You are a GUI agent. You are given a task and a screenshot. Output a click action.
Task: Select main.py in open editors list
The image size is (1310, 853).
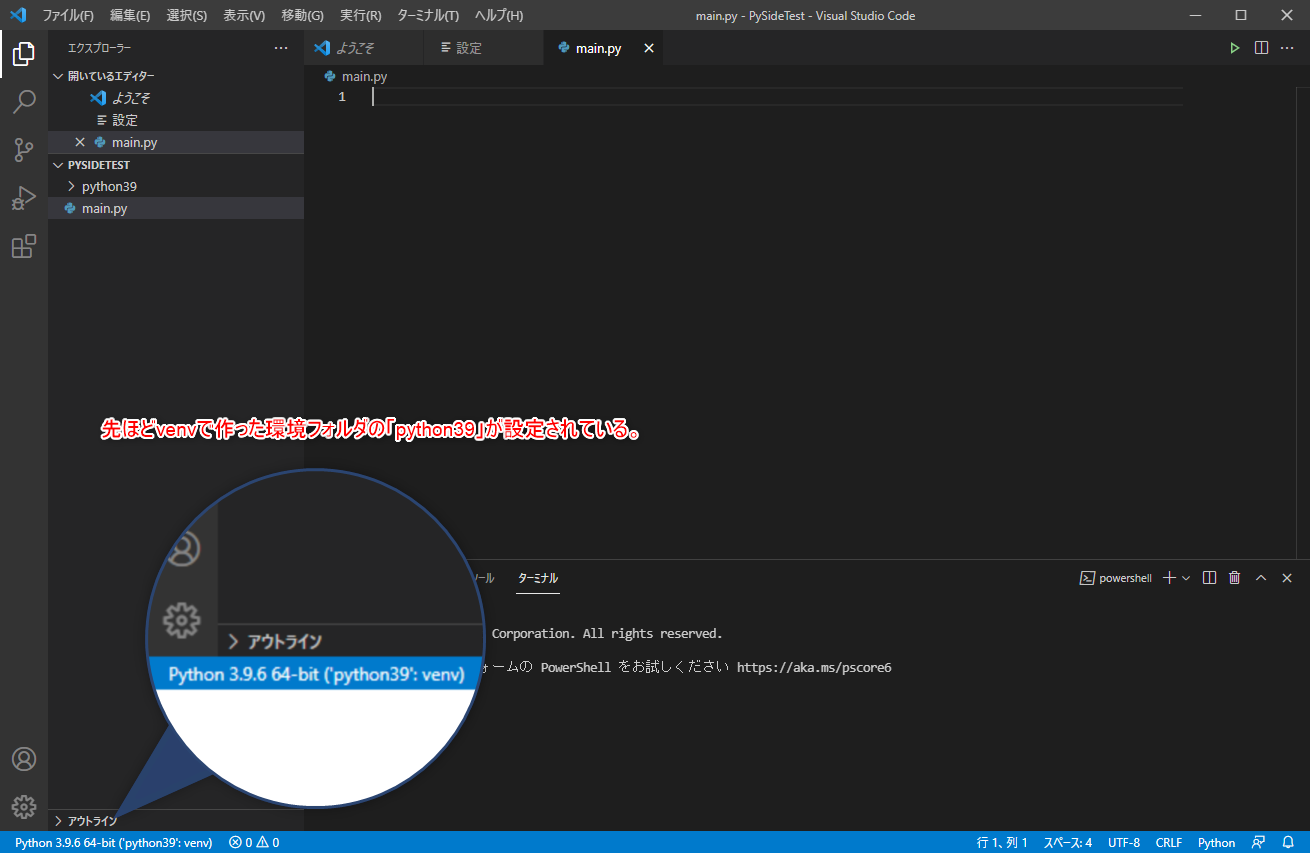[x=176, y=142]
